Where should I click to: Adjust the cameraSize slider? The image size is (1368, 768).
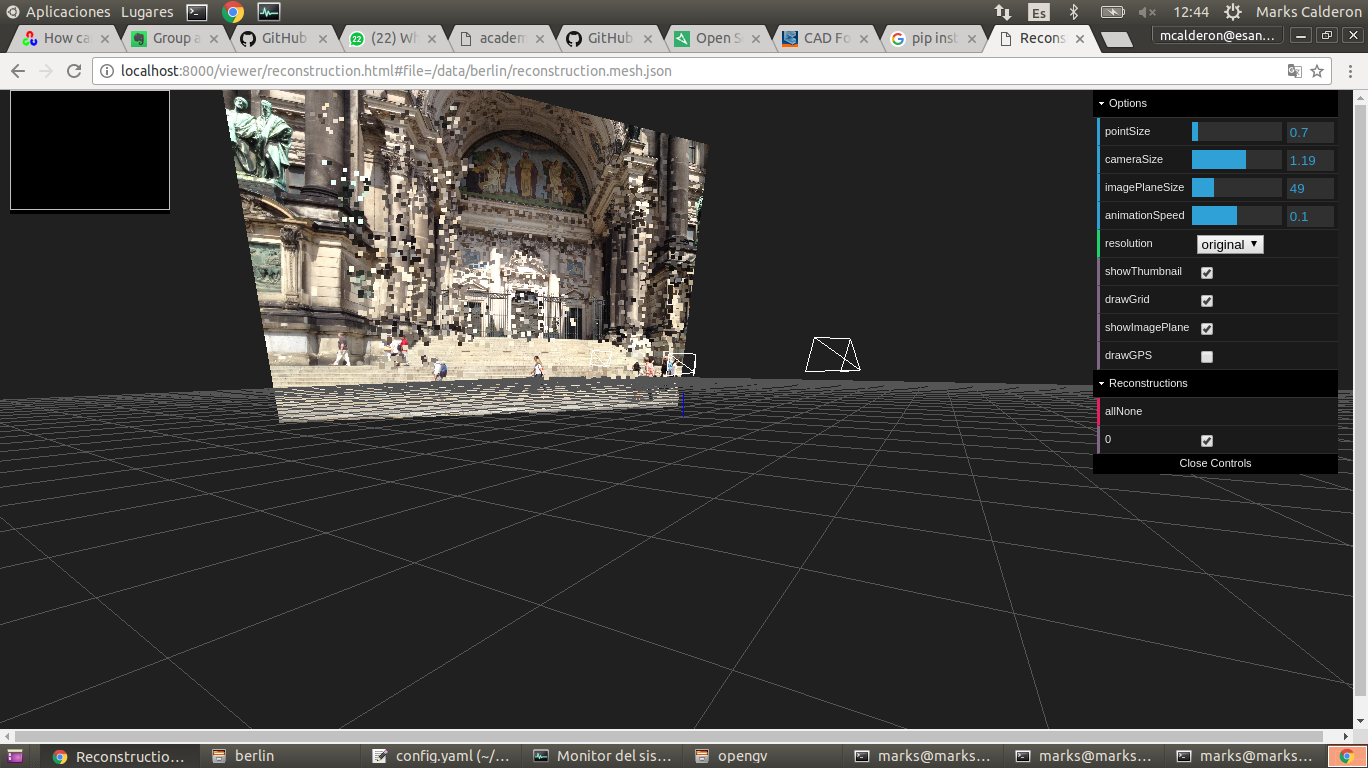coord(1236,160)
